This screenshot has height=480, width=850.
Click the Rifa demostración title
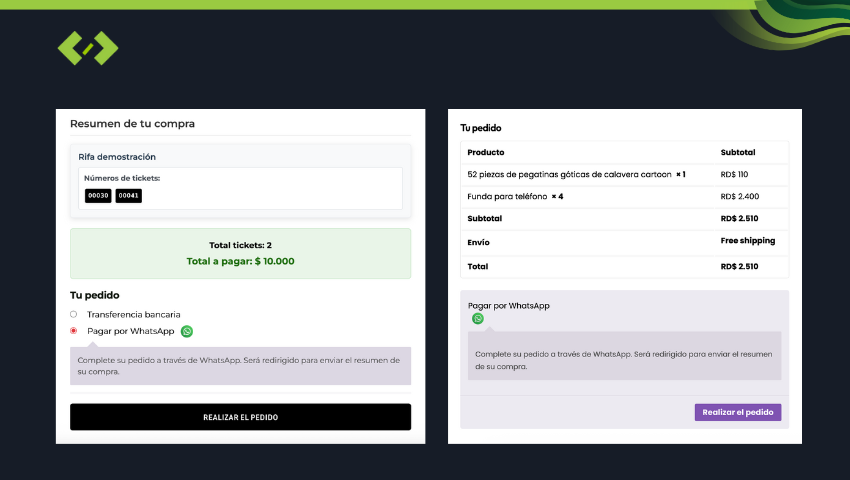click(x=117, y=157)
